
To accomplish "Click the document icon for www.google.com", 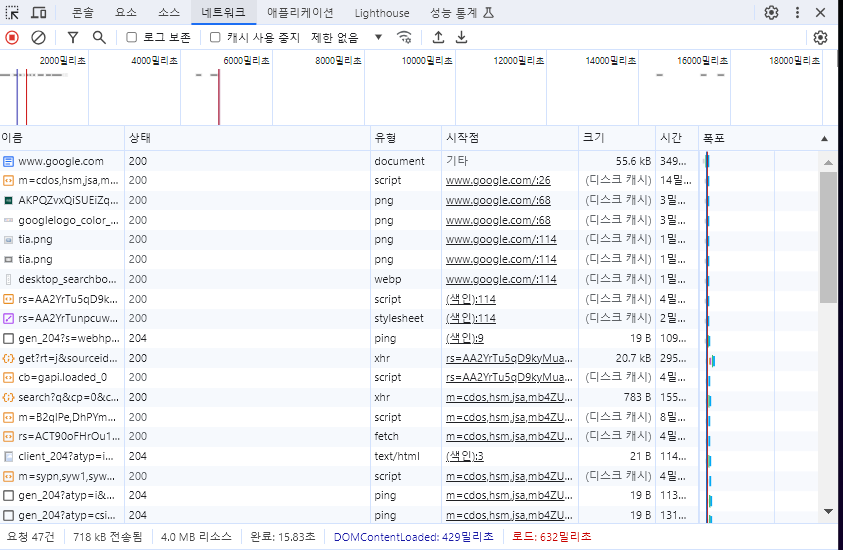I will click(x=8, y=161).
